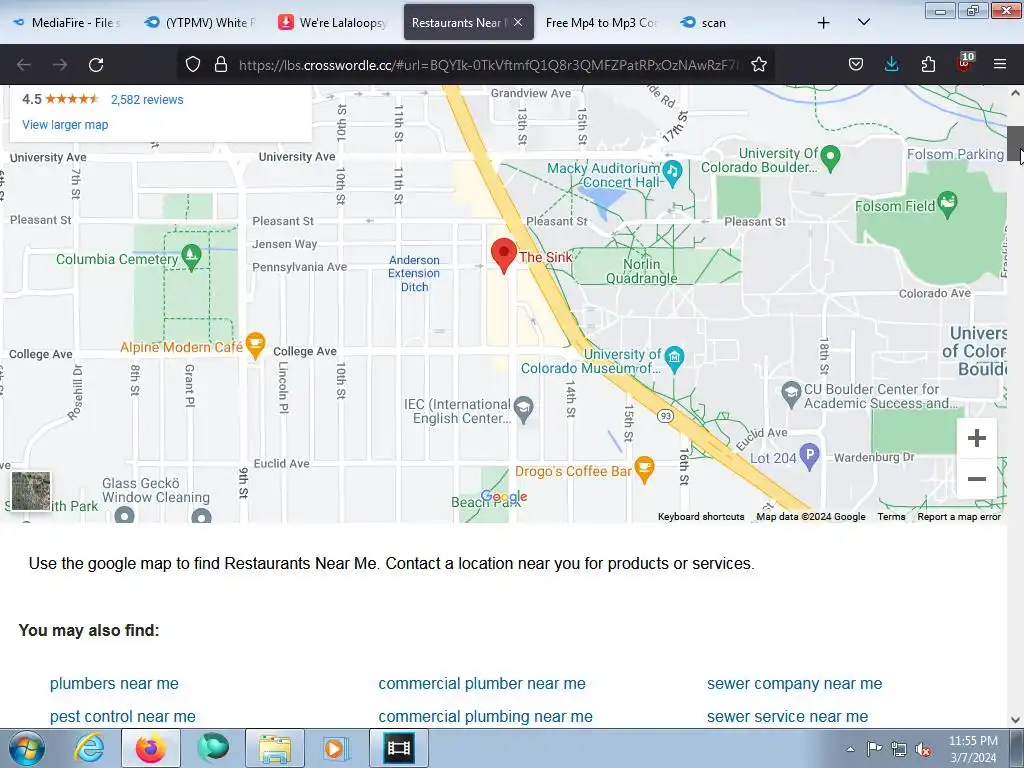Open the Downloads panel

click(891, 65)
